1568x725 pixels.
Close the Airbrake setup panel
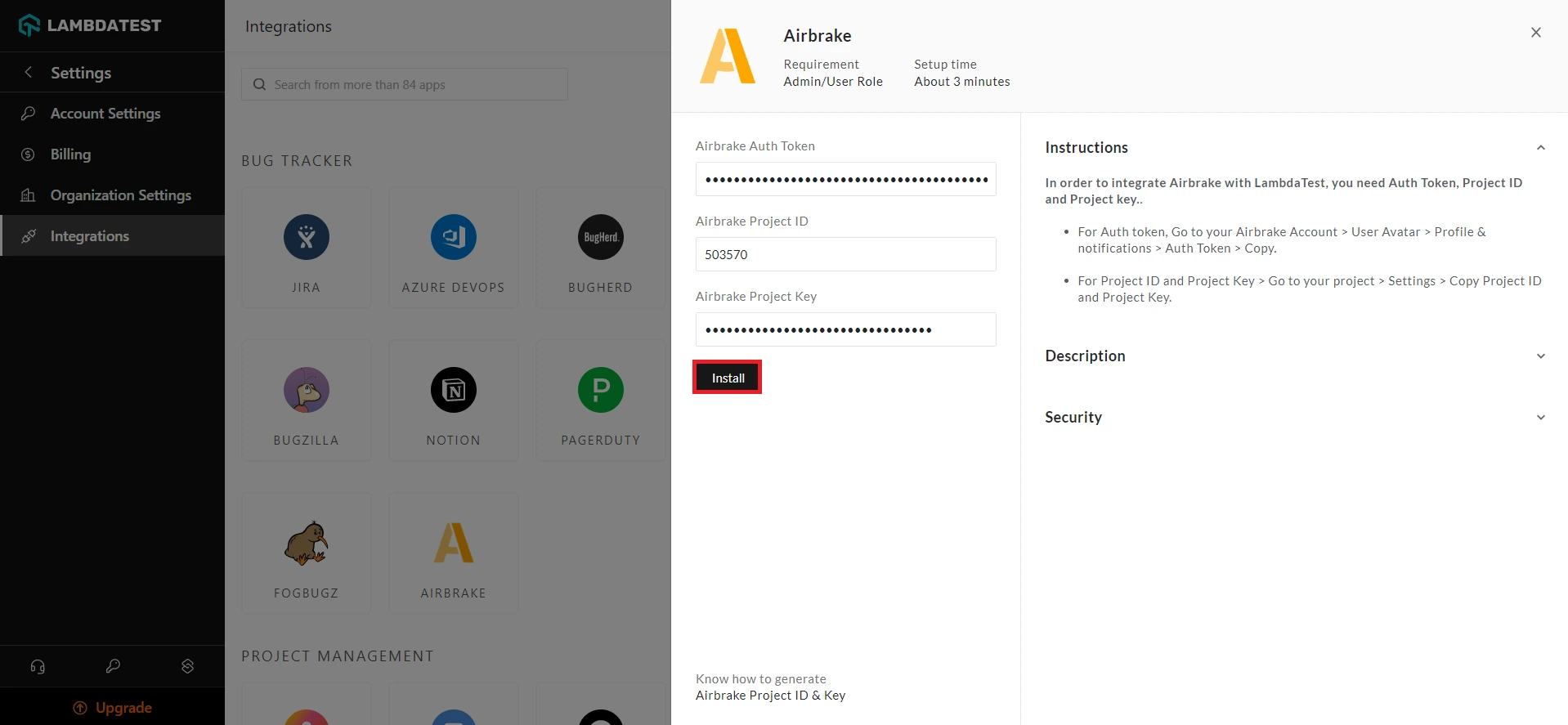click(1535, 33)
